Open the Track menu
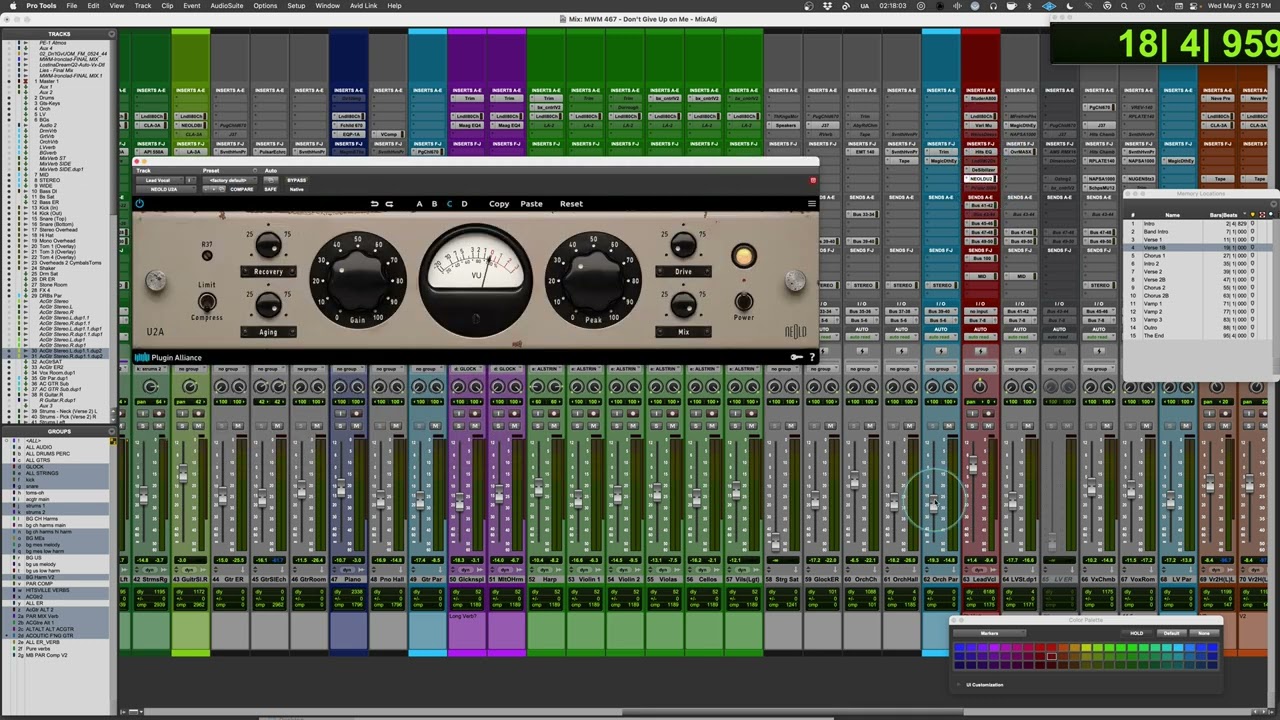 coord(143,6)
